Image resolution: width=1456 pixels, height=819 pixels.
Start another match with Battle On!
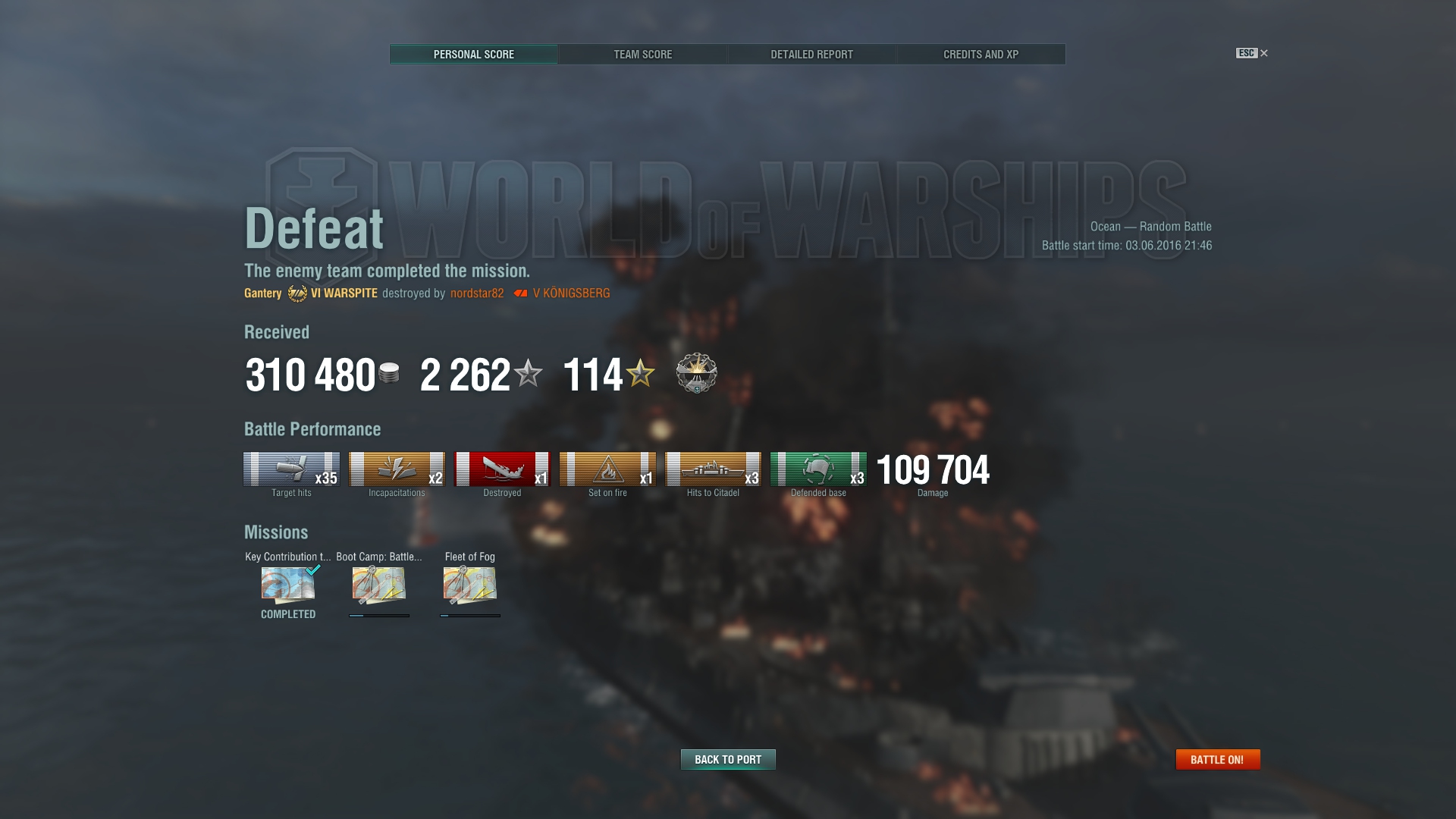pyautogui.click(x=1218, y=759)
